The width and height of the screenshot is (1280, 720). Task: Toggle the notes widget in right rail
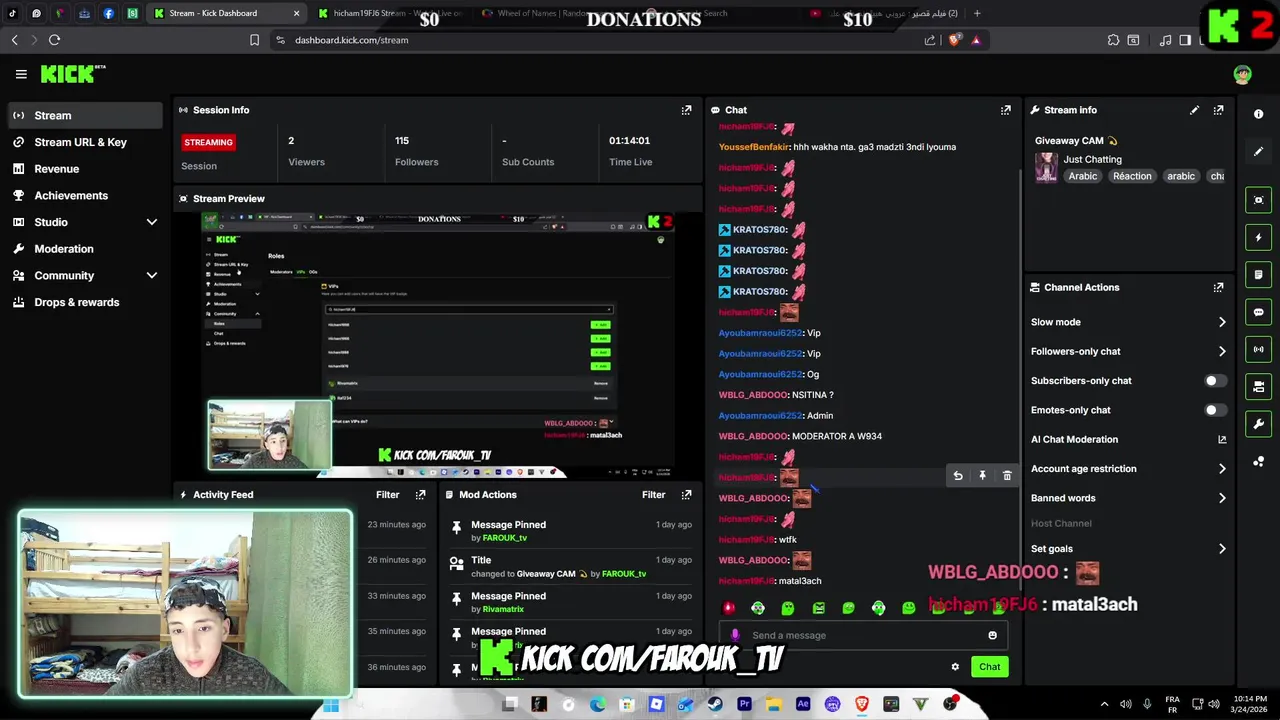[x=1258, y=274]
